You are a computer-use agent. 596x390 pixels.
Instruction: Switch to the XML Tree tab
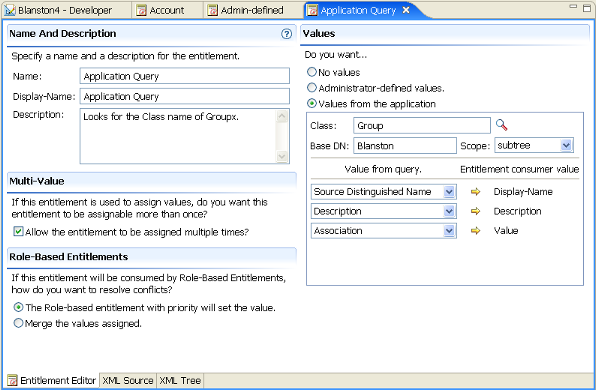tap(180, 380)
